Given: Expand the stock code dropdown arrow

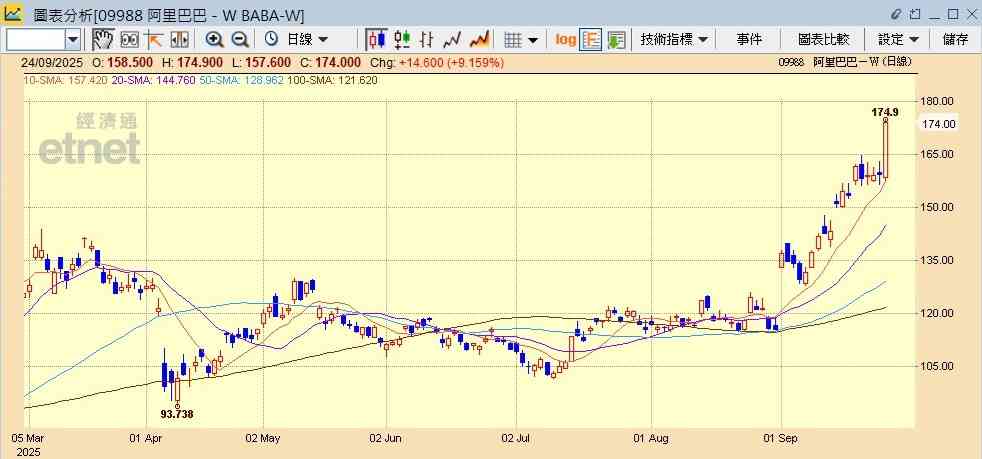Looking at the screenshot, I should [x=73, y=40].
